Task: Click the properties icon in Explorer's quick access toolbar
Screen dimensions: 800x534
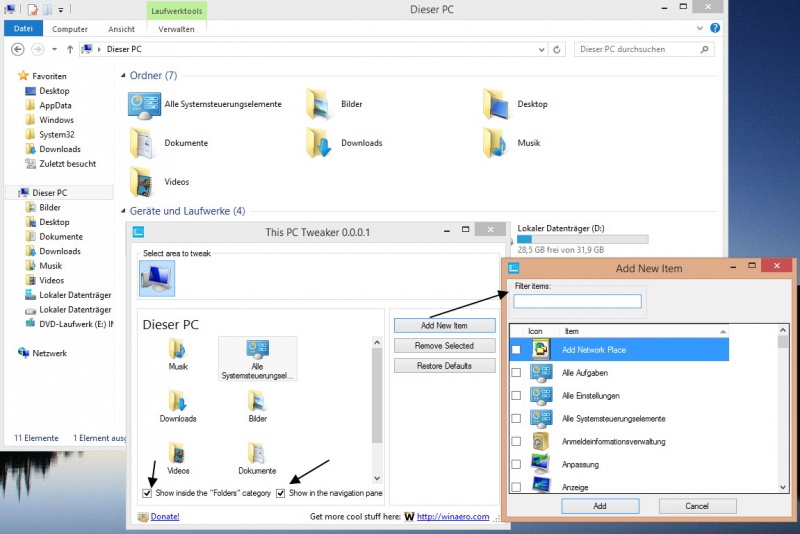Action: 33,9
